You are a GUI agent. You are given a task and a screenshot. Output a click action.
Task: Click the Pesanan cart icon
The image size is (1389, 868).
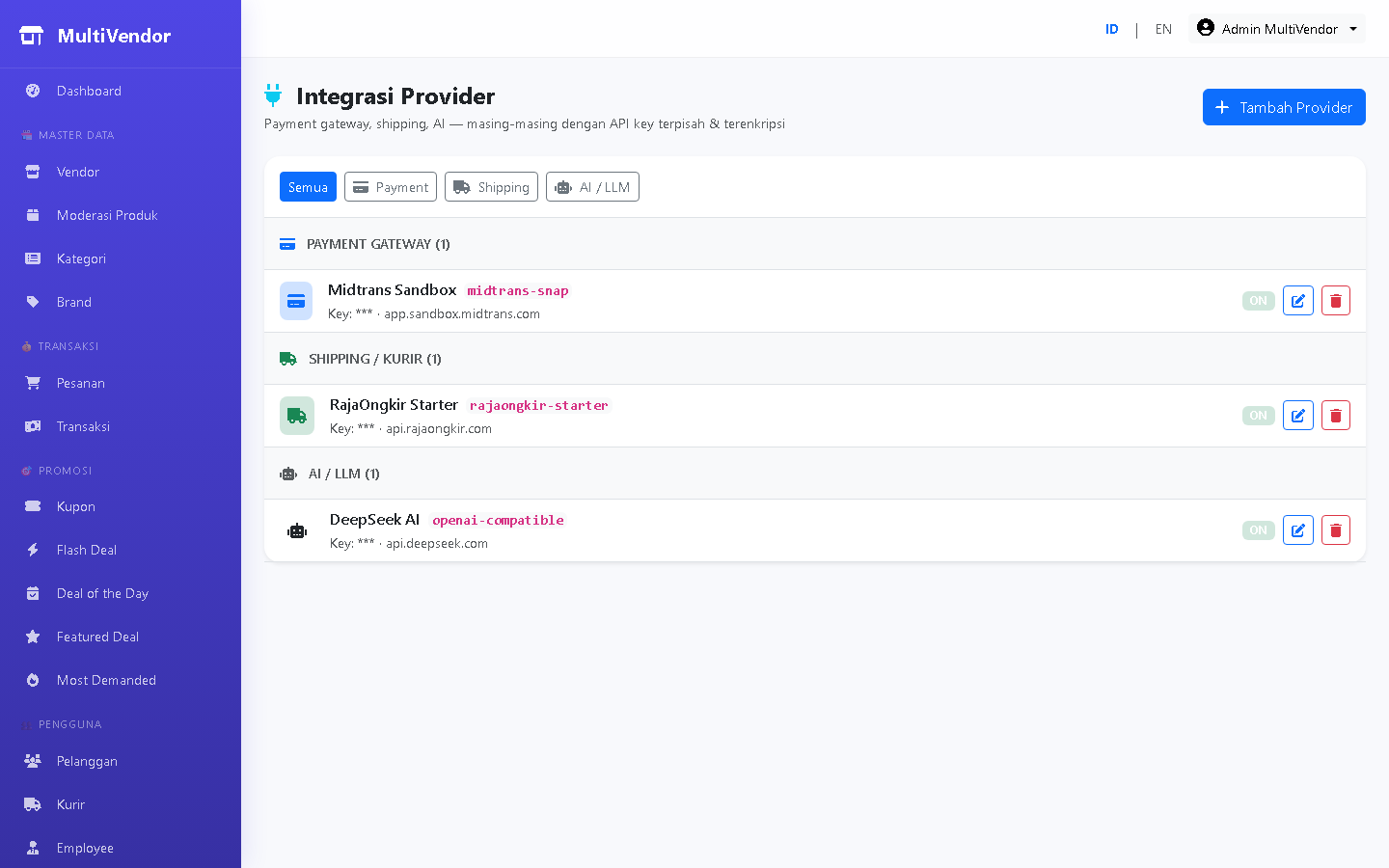tap(33, 383)
